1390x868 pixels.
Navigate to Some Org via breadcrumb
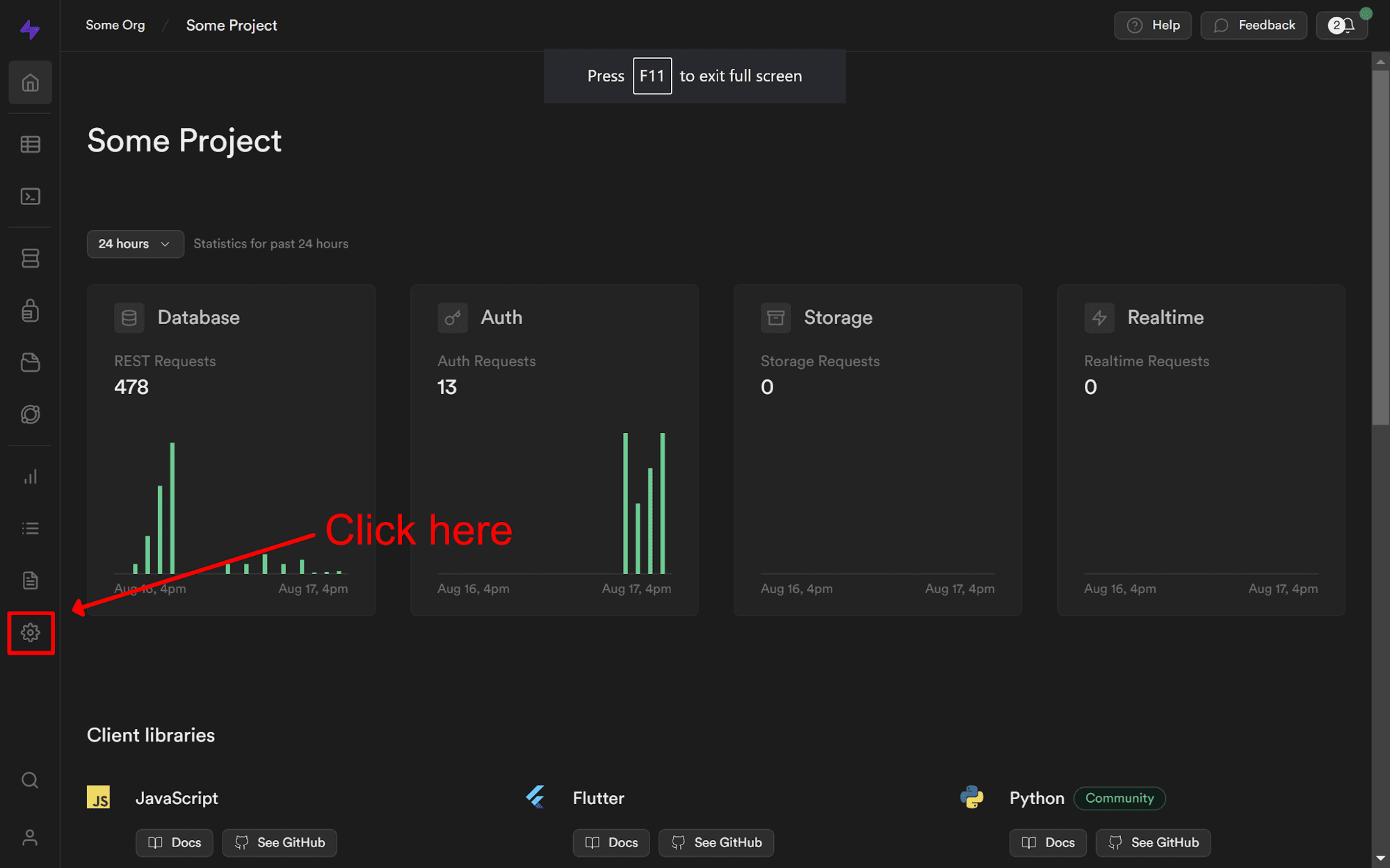115,25
